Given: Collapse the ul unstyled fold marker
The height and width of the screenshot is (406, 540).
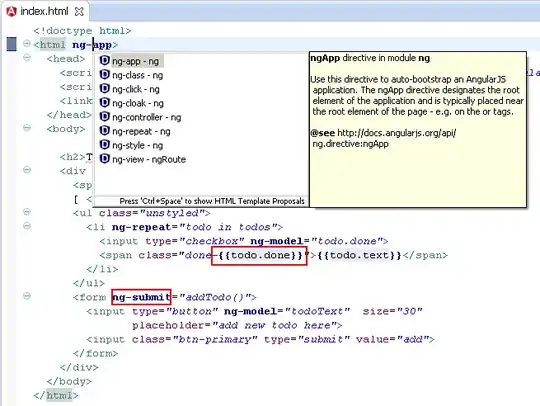Looking at the screenshot, I should [27, 212].
